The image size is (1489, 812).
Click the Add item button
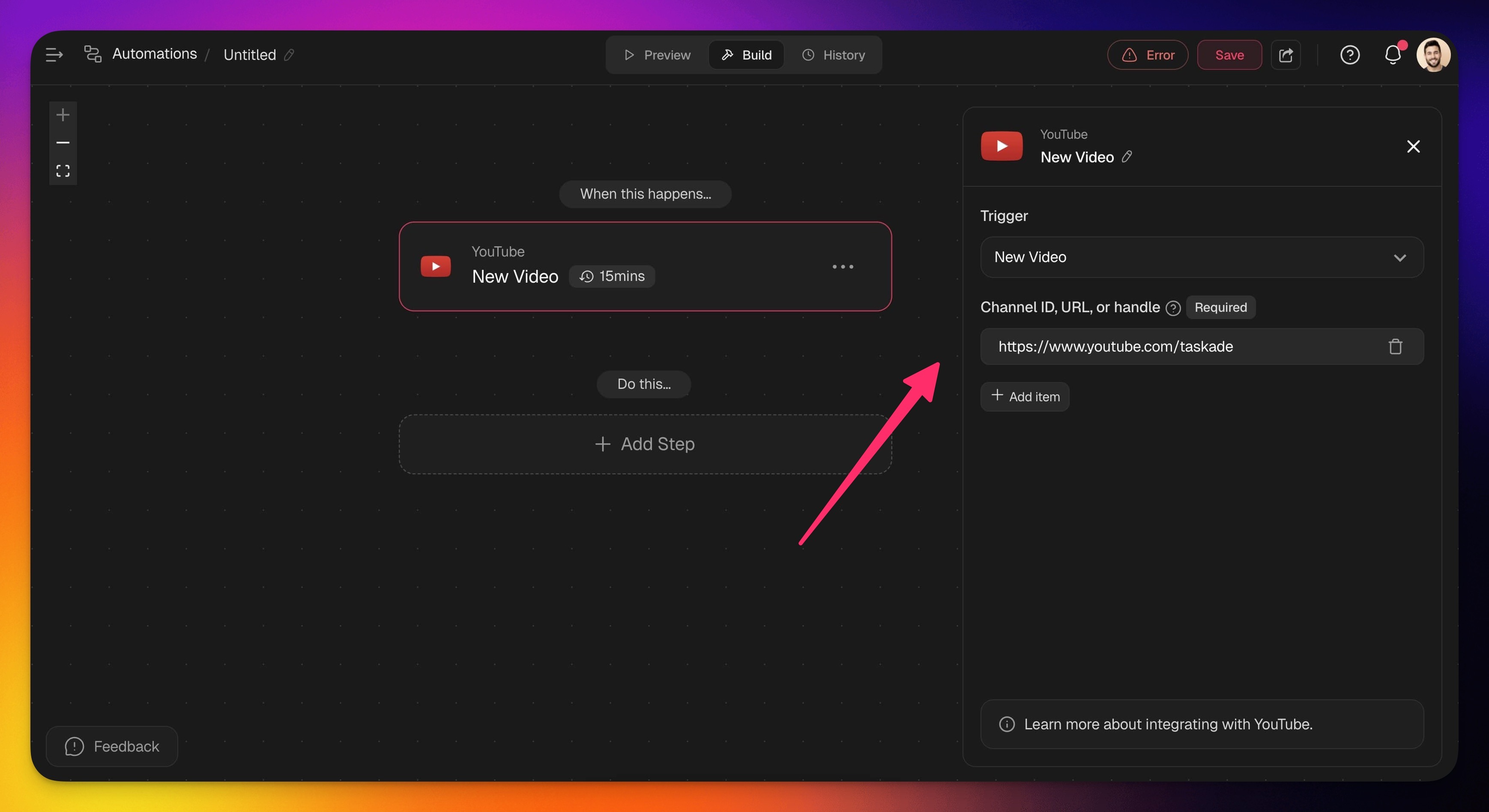pyautogui.click(x=1025, y=397)
